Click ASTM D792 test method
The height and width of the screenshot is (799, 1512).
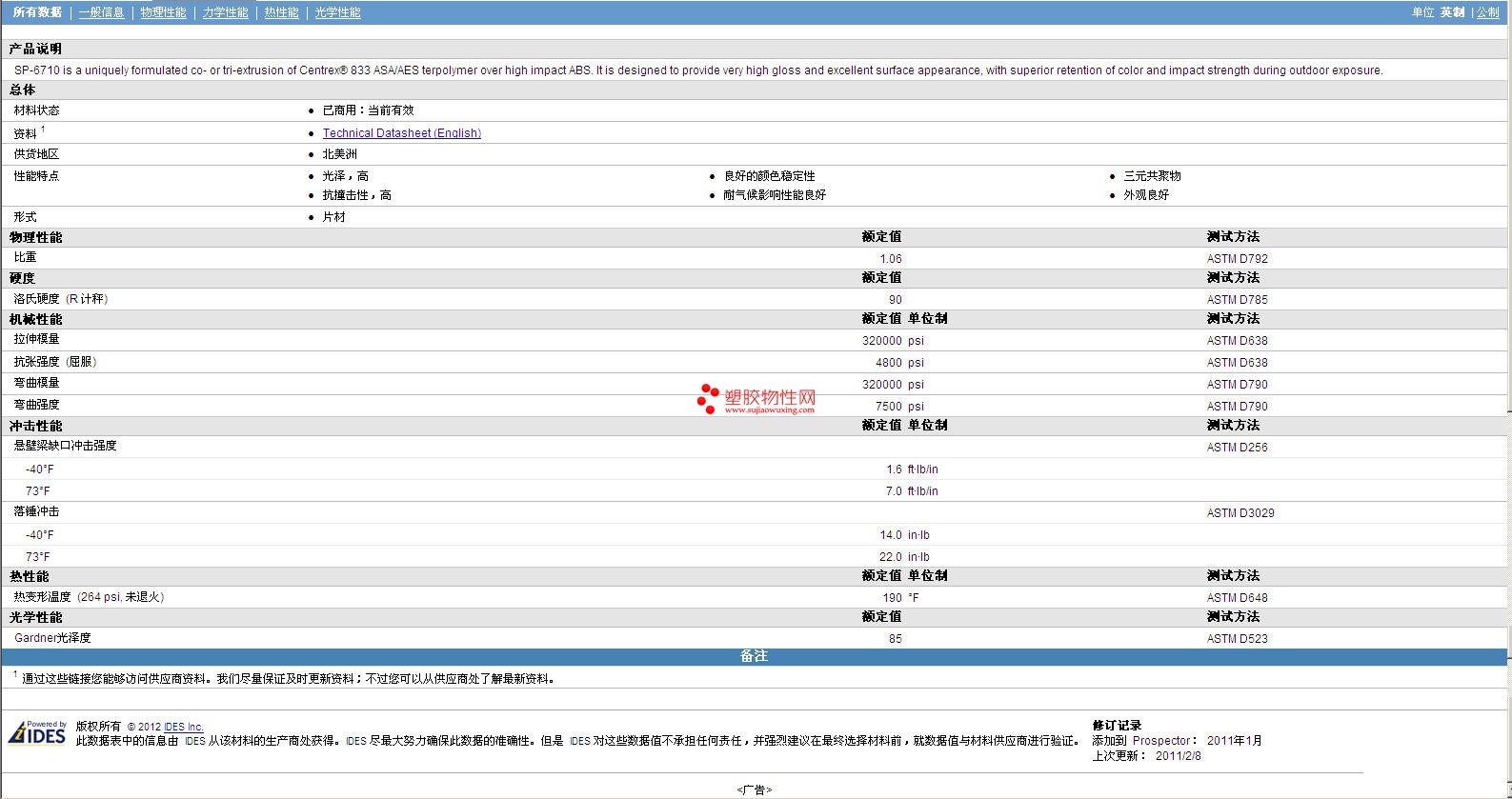click(1238, 259)
